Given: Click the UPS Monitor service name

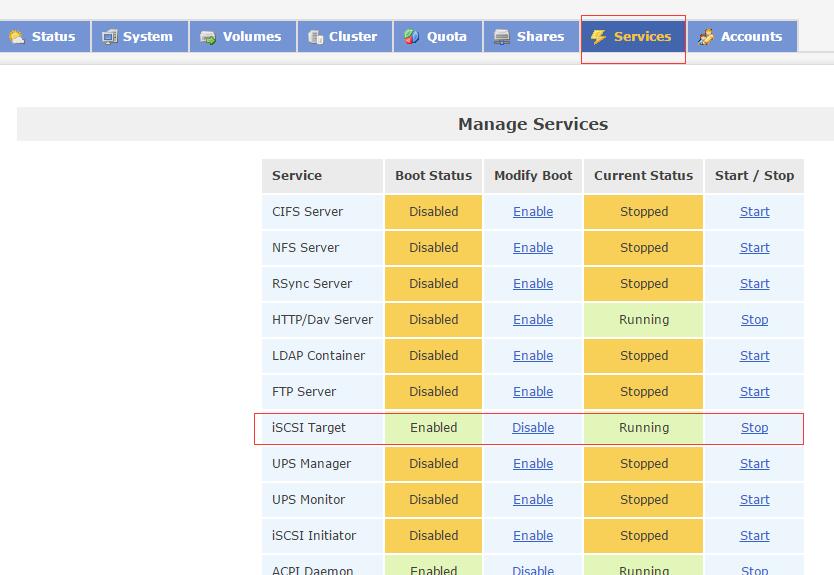Looking at the screenshot, I should click(308, 499).
